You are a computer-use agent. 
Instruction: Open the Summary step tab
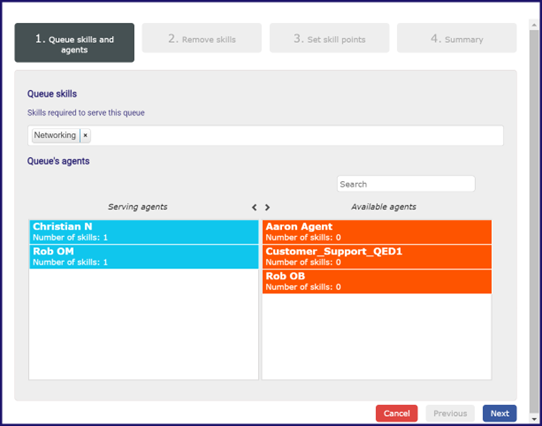457,38
